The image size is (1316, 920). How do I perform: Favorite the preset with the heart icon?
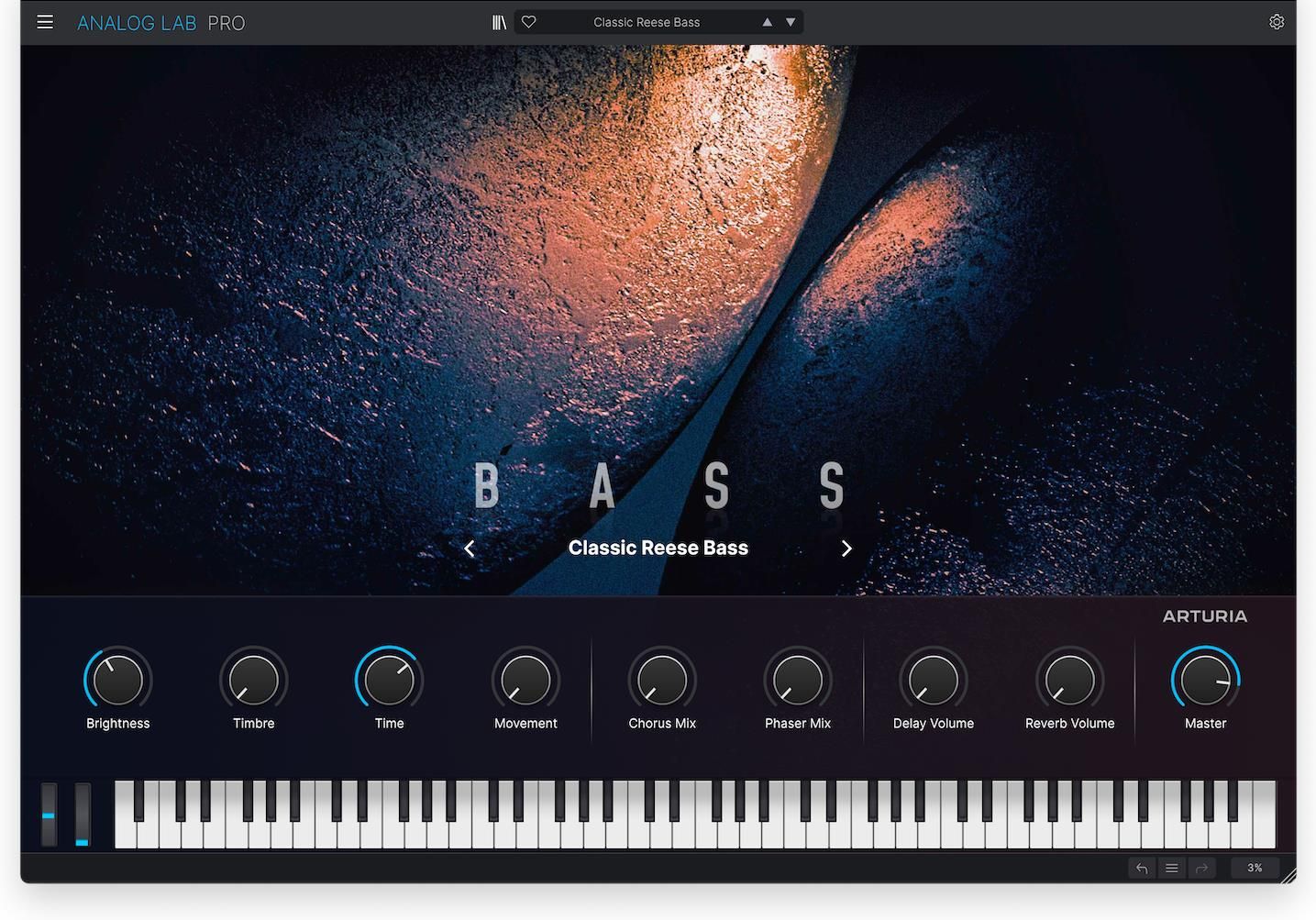(529, 22)
